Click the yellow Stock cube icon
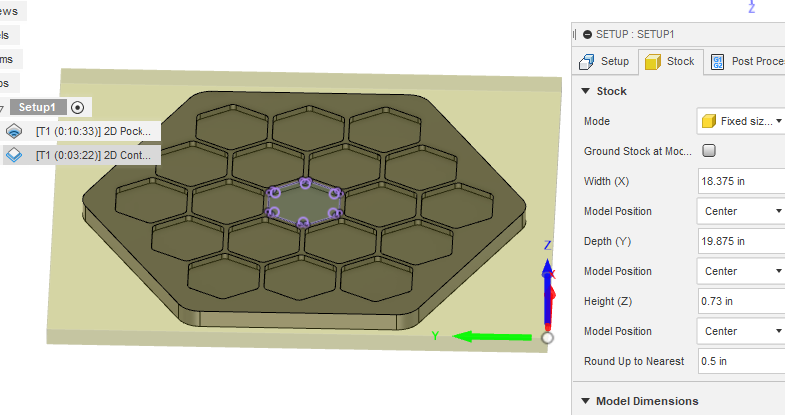785x415 pixels. pyautogui.click(x=652, y=62)
